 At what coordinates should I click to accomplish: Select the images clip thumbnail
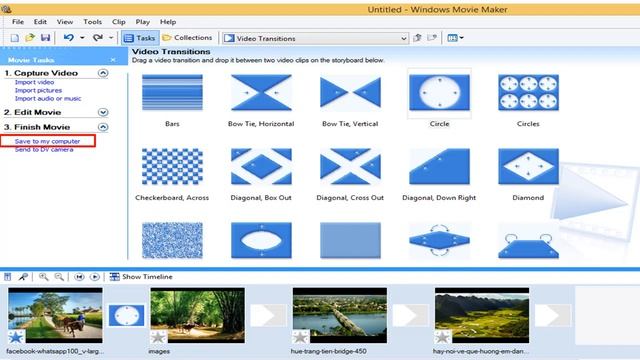(198, 315)
